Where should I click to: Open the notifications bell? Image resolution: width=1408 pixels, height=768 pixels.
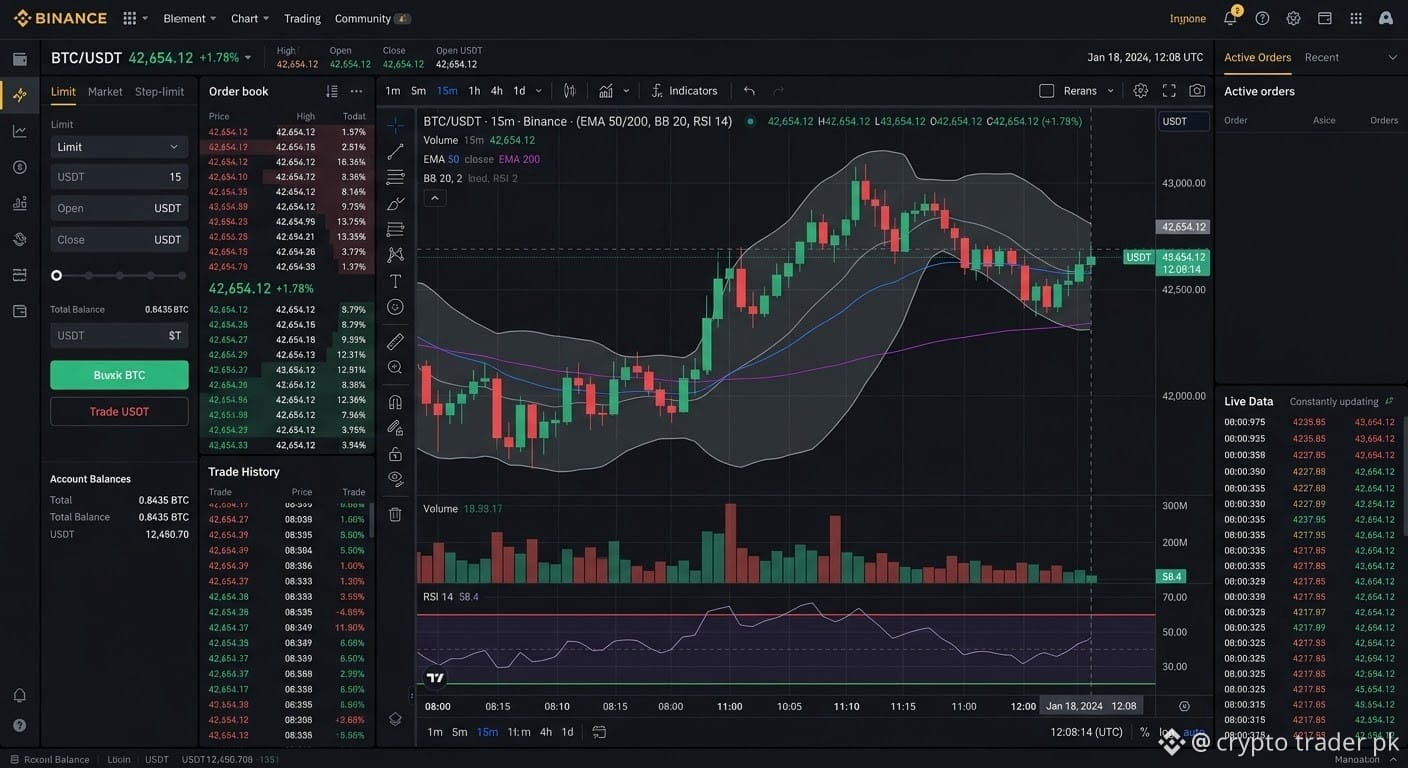1231,18
